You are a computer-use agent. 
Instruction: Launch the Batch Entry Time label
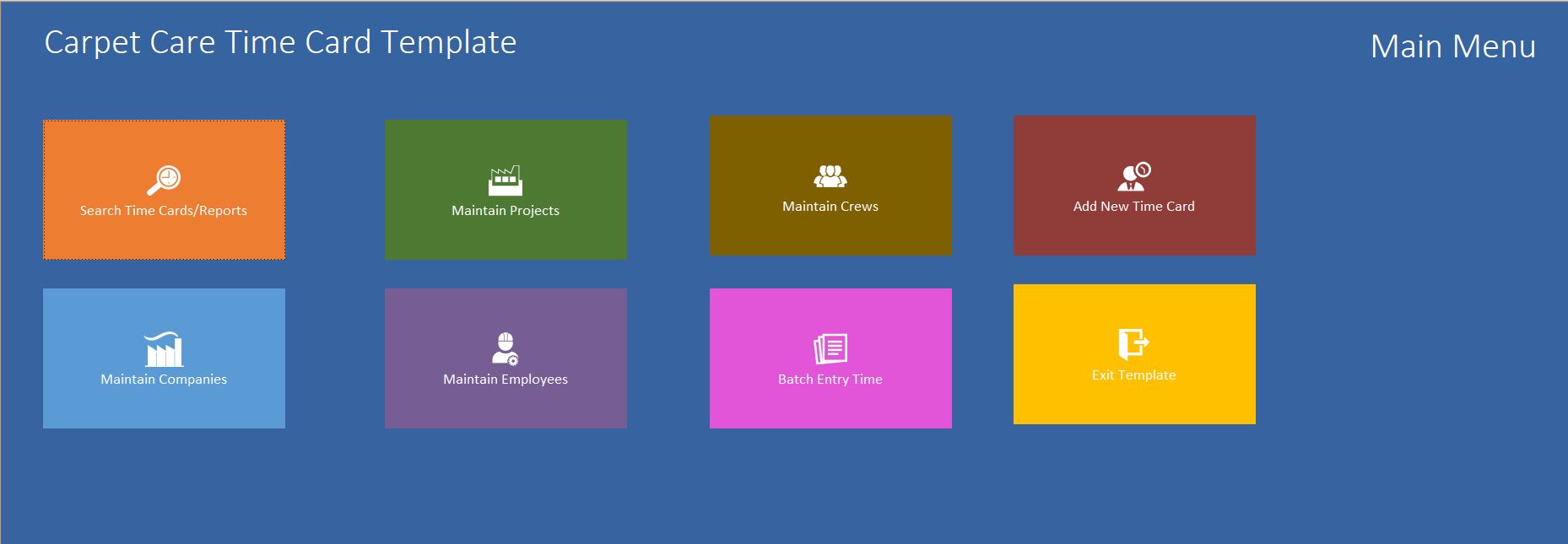pos(830,380)
